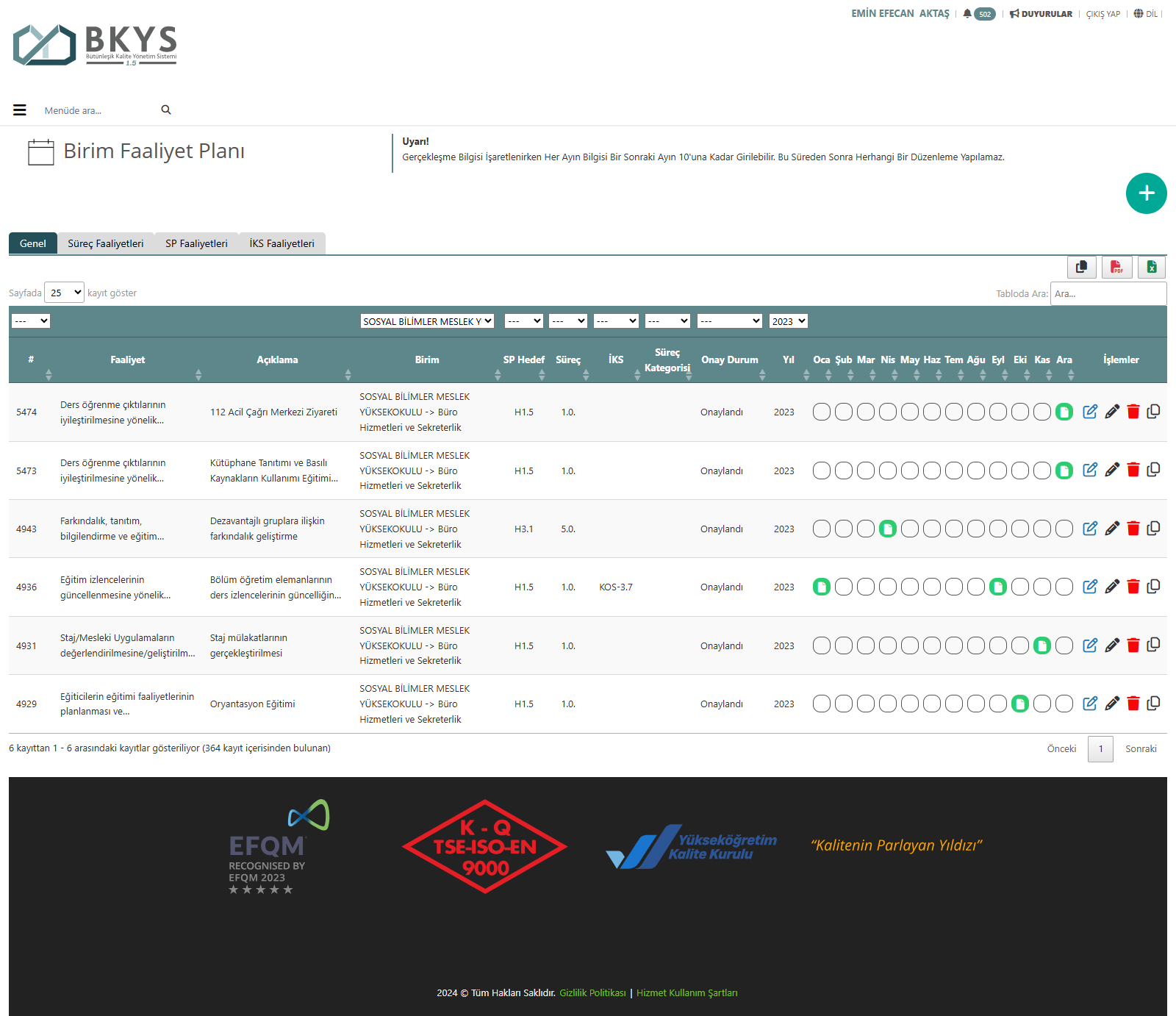Duplicate record 4929 using copy icon
The height and width of the screenshot is (1016, 1176).
pyautogui.click(x=1153, y=704)
